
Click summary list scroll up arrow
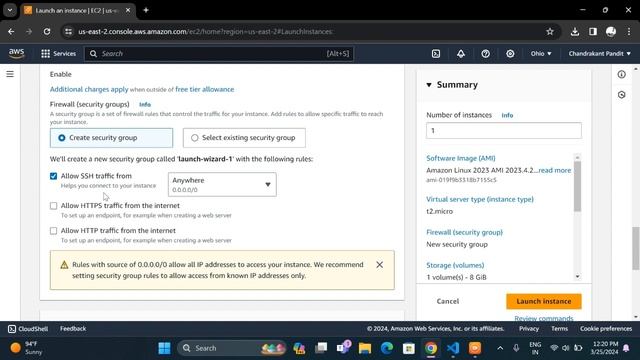pos(577,158)
